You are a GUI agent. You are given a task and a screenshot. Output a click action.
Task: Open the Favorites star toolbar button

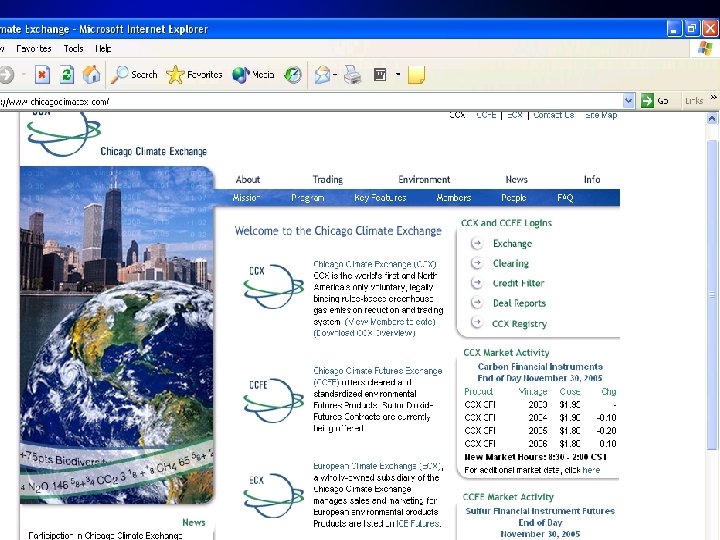pyautogui.click(x=194, y=74)
